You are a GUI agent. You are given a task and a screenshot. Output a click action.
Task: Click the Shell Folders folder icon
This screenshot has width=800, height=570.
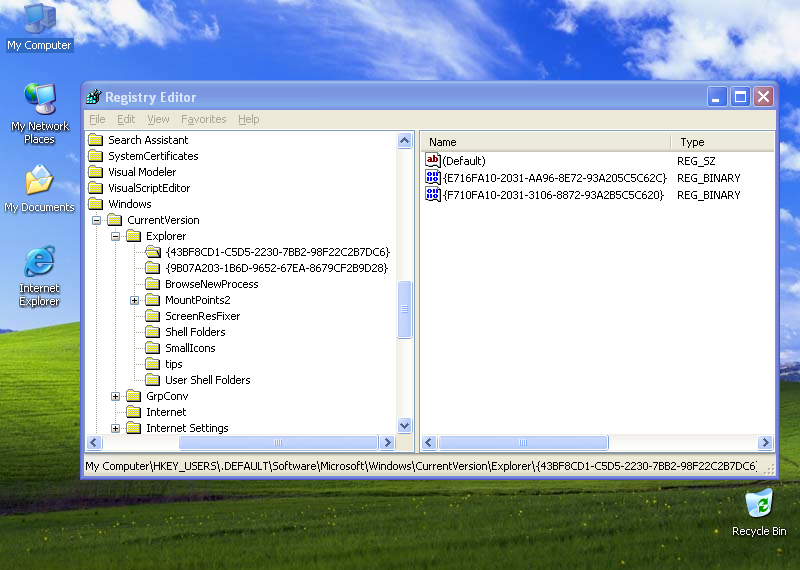(x=152, y=332)
